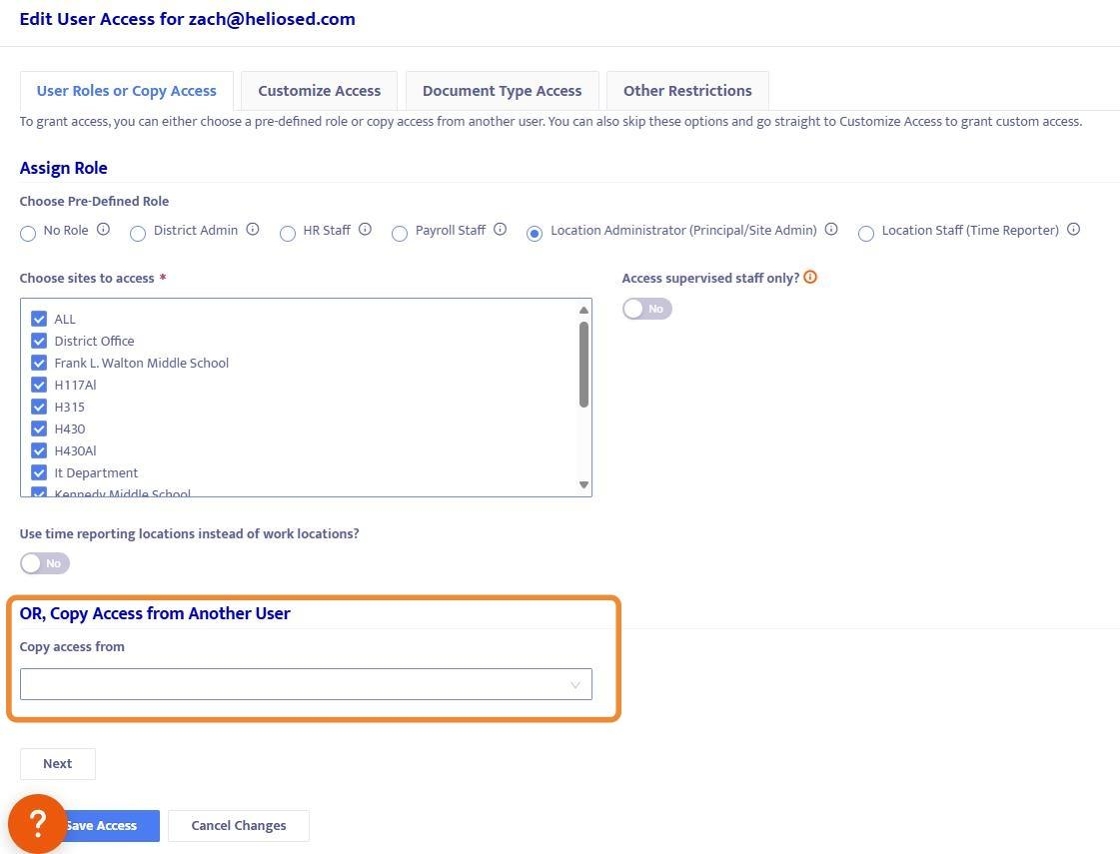Uncheck the Frank L. Walton Middle School checkbox
The height and width of the screenshot is (854, 1120).
pyautogui.click(x=39, y=363)
